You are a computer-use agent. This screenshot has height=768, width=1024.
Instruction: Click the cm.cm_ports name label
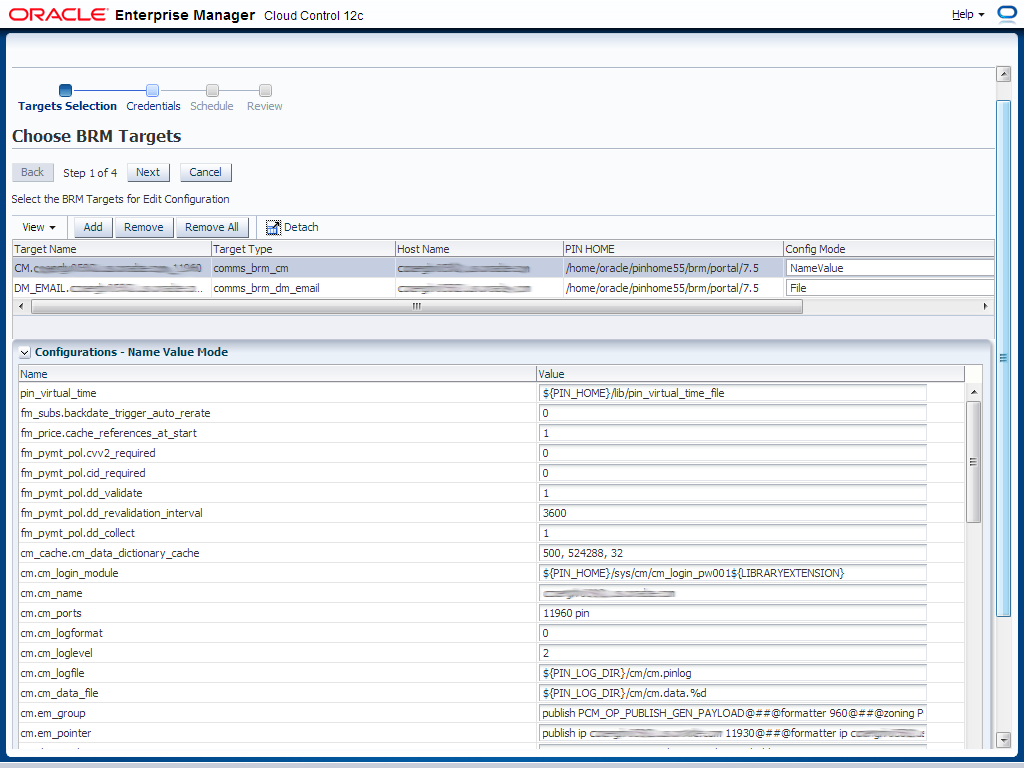(51, 613)
